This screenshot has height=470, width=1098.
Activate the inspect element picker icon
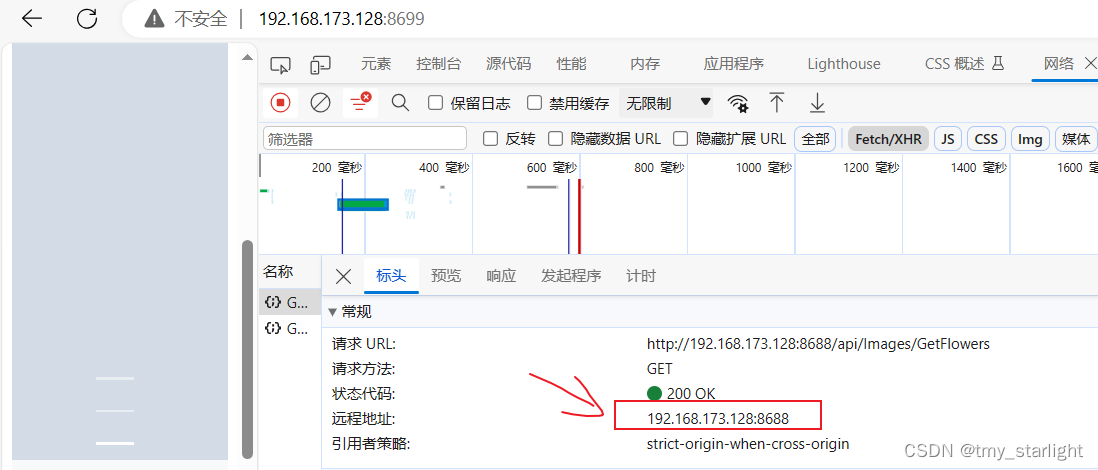tap(280, 65)
